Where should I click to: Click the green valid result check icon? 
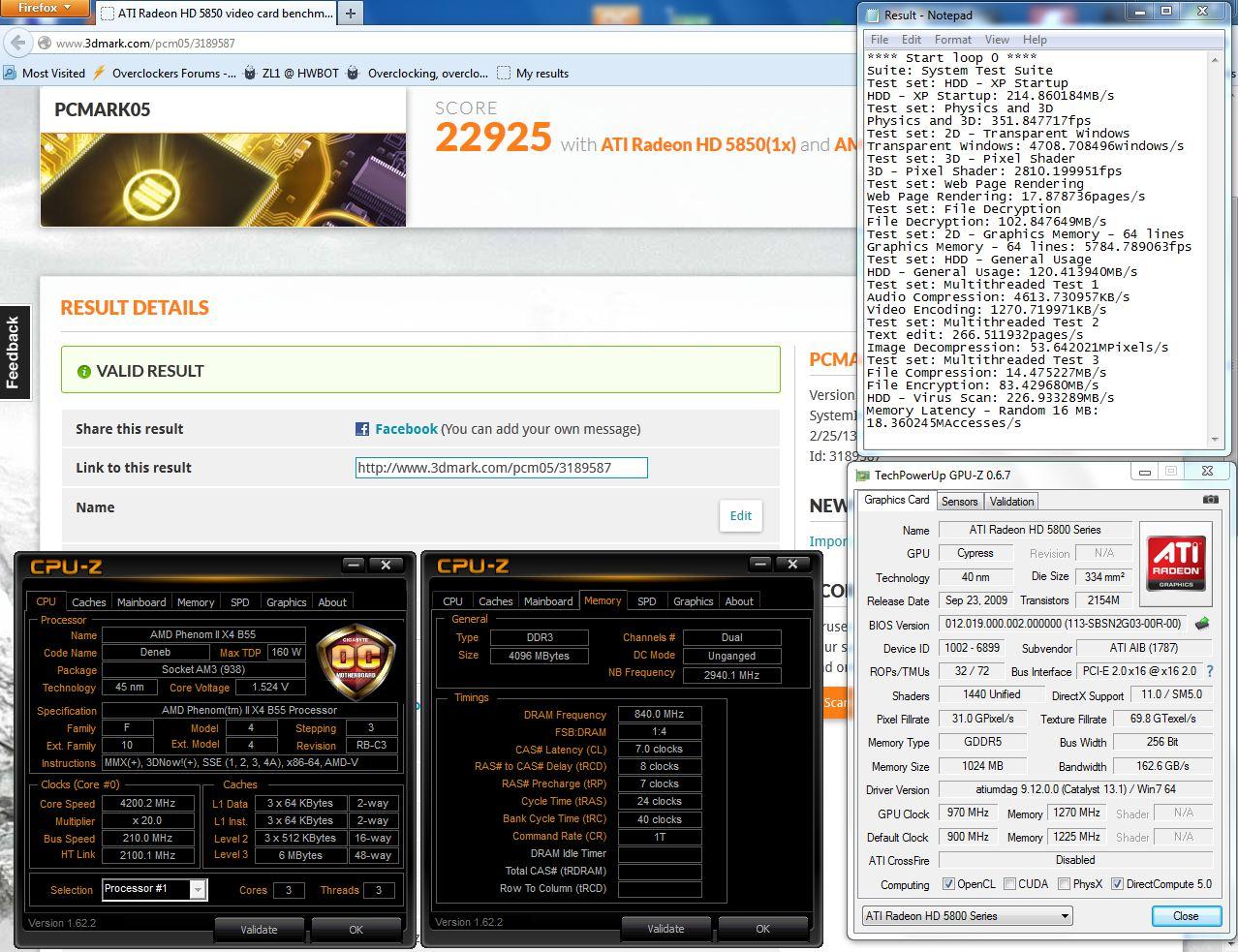(84, 371)
